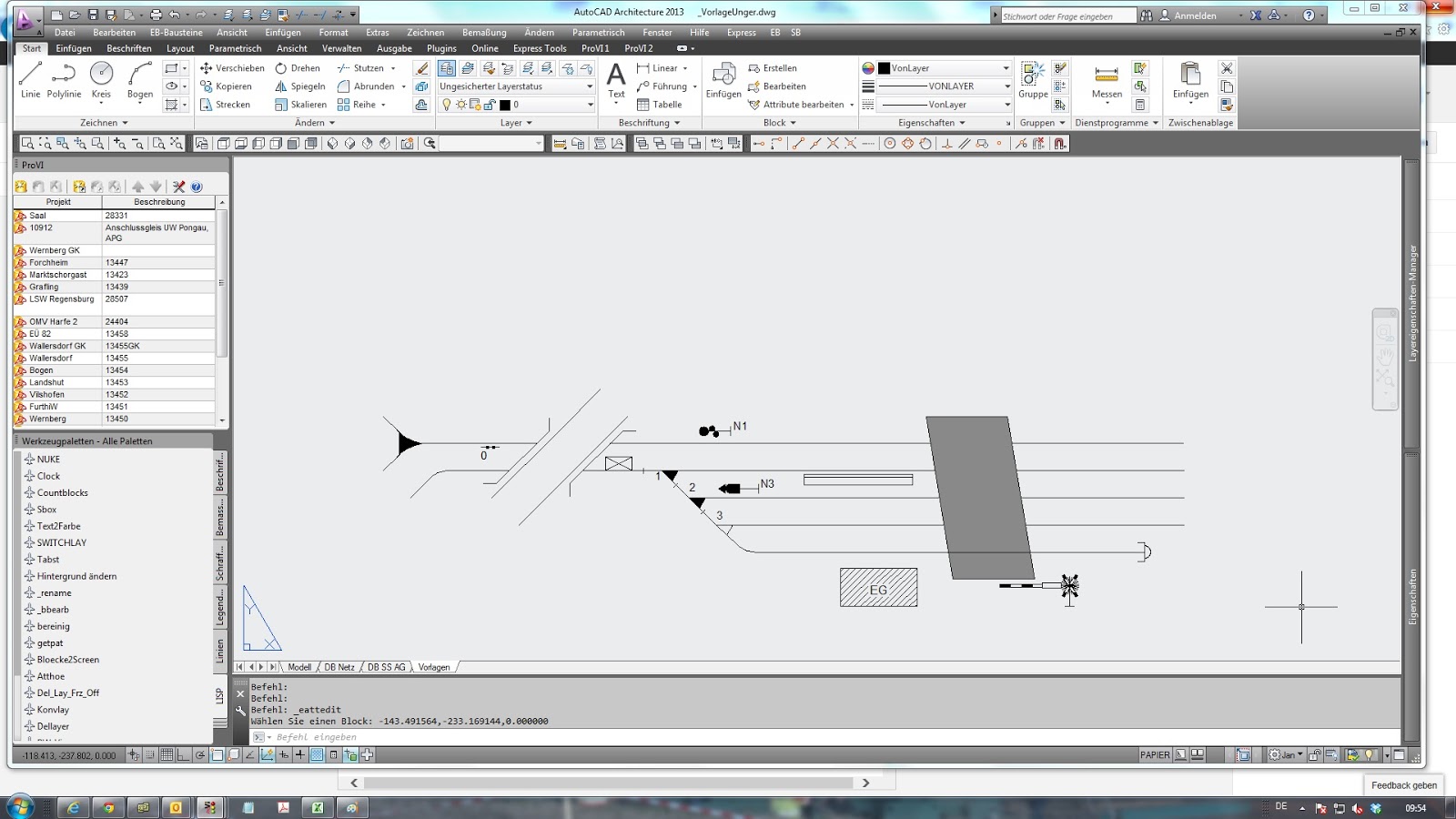Click the Projekt column header
1456x819 pixels.
[x=58, y=202]
